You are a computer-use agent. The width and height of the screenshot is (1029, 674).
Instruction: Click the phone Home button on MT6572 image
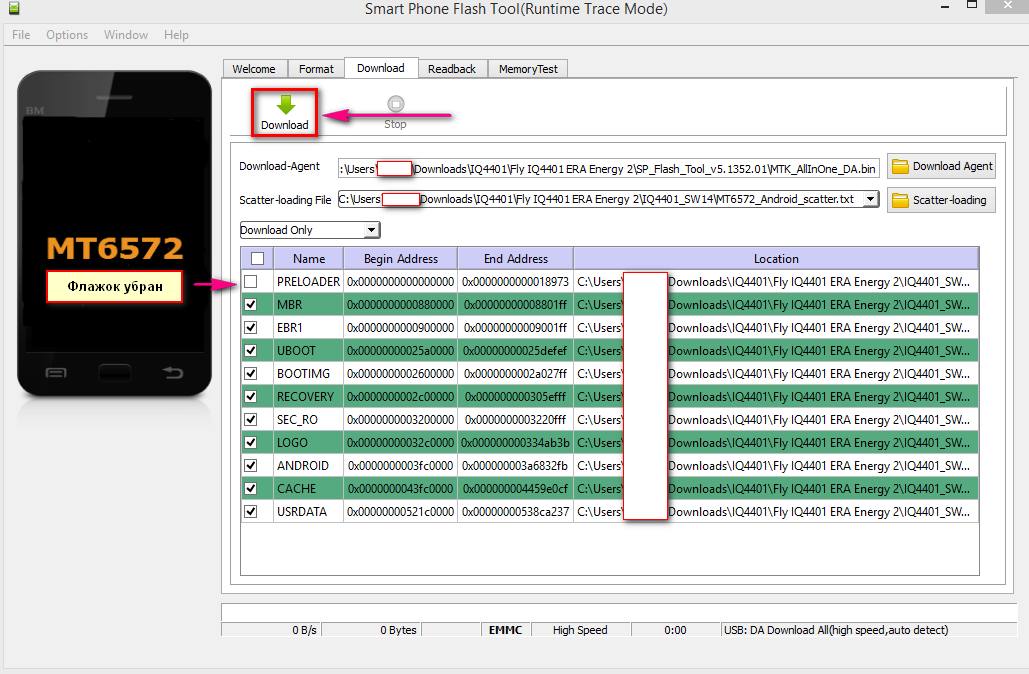[x=114, y=373]
